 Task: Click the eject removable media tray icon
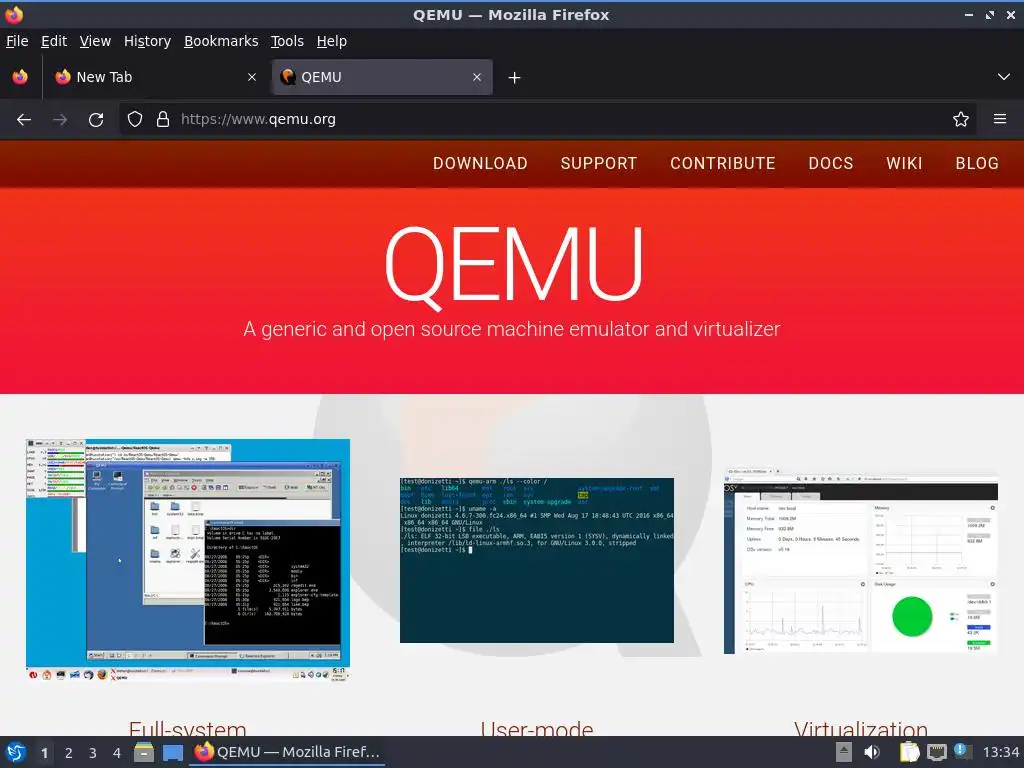pyautogui.click(x=844, y=752)
